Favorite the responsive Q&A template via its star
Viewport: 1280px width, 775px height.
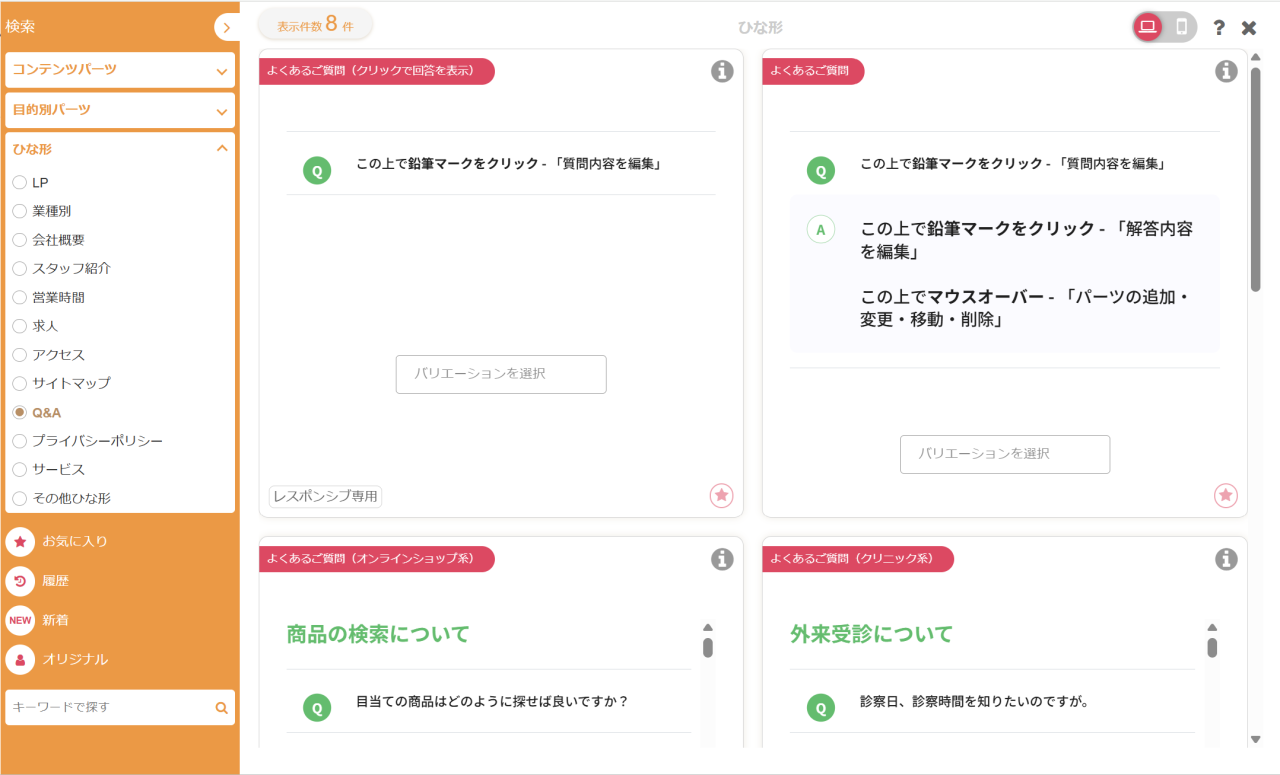point(721,495)
